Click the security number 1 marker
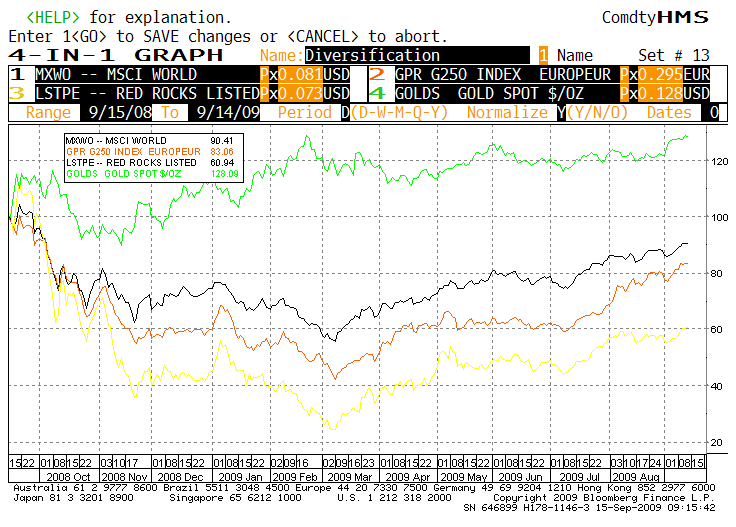The height and width of the screenshot is (527, 736). point(17,74)
